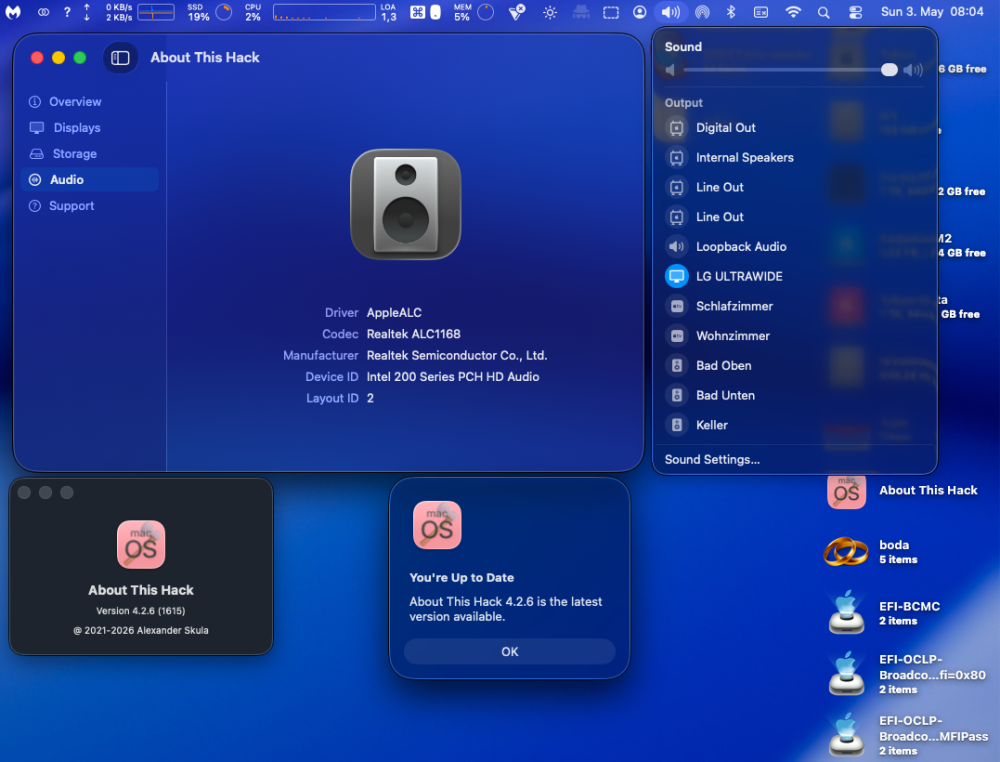Open EFI-OCLP-Broadco...fi=0x80 drive

click(846, 673)
